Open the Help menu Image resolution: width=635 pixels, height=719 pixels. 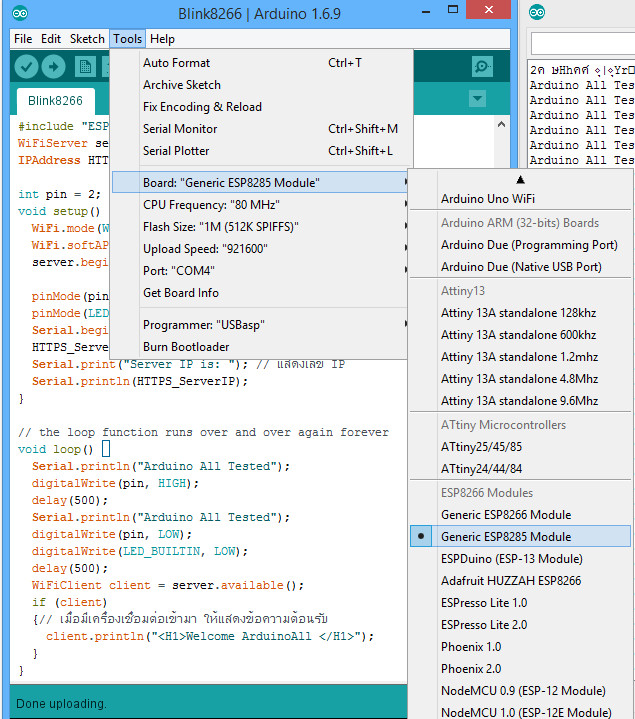click(x=162, y=39)
